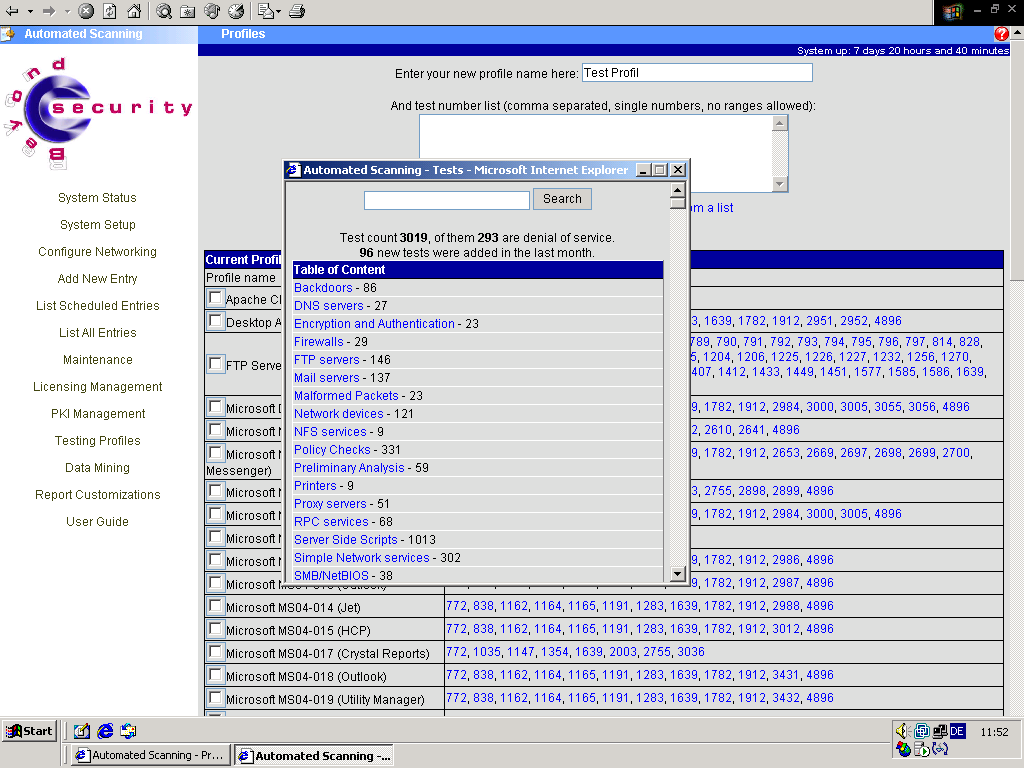
Task: Tick the Microsoft MS04-014 (Jet) checkbox
Action: tap(215, 606)
